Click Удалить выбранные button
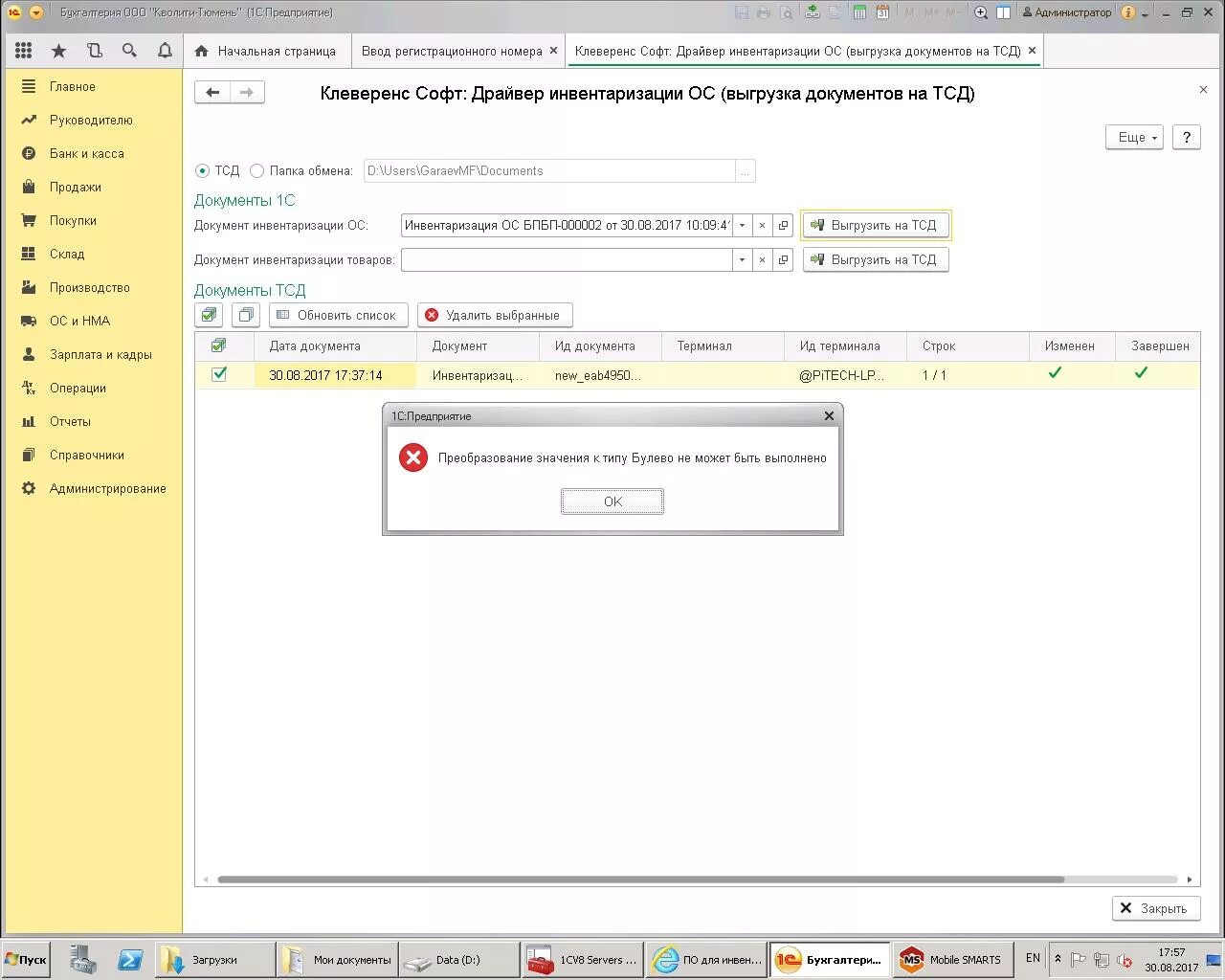This screenshot has height=980, width=1225. tap(495, 315)
